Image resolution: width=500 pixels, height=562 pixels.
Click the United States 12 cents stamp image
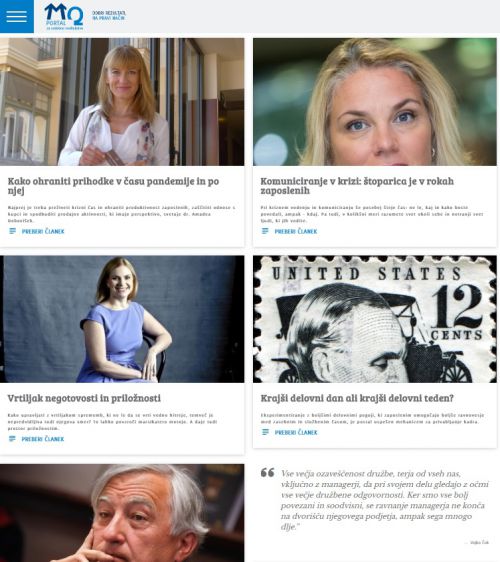(375, 319)
